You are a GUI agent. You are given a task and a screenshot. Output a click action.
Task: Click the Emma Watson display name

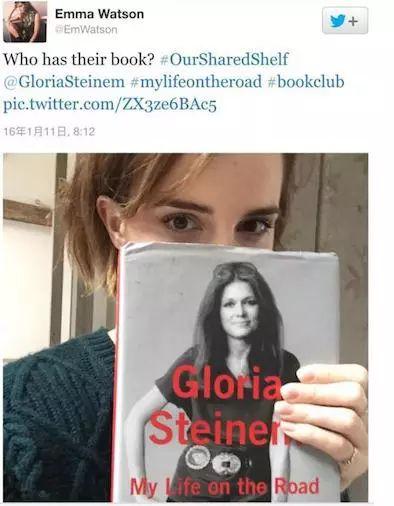pos(99,14)
